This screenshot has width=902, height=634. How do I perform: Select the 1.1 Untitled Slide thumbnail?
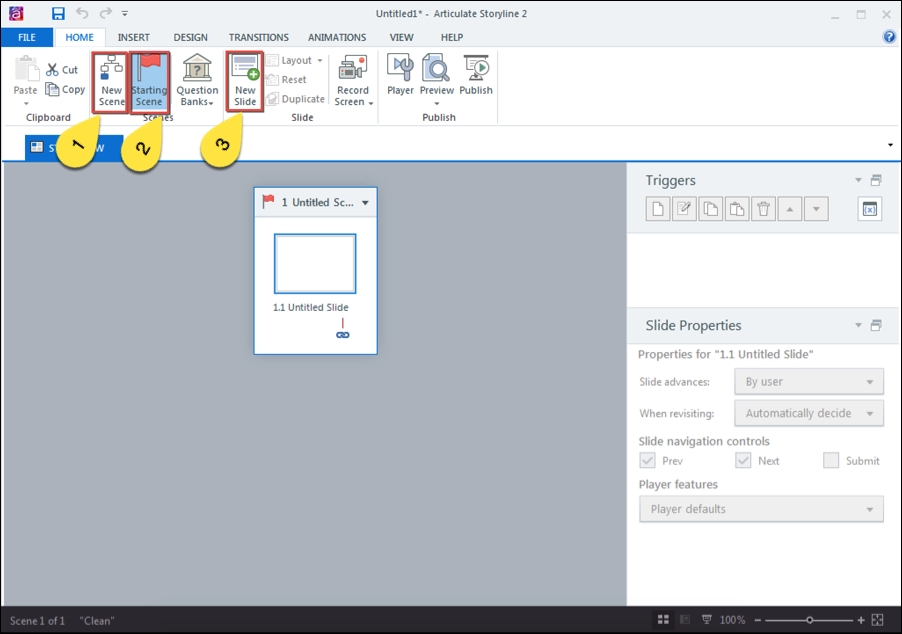[315, 263]
